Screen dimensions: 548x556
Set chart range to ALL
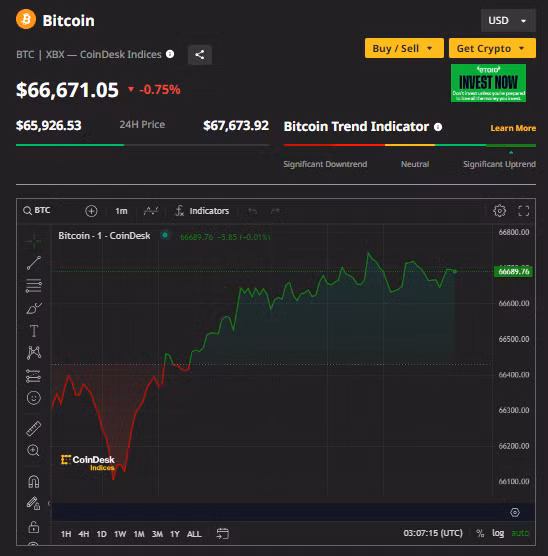coord(194,534)
